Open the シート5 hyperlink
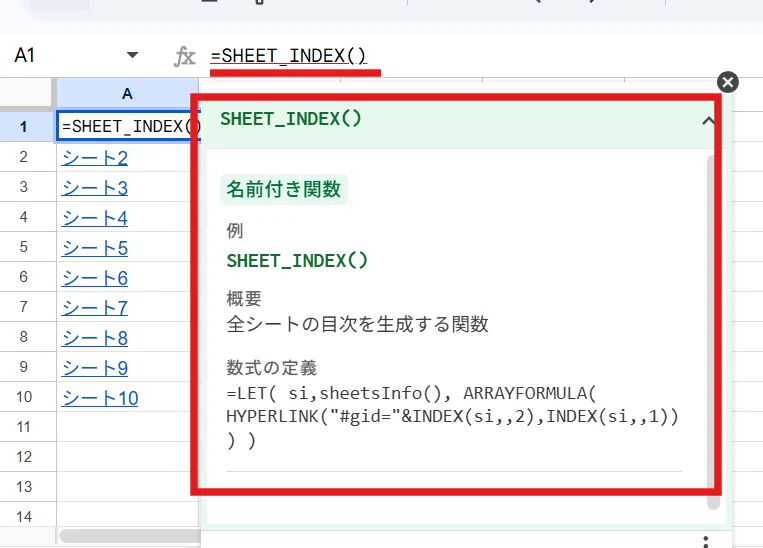 click(x=94, y=248)
